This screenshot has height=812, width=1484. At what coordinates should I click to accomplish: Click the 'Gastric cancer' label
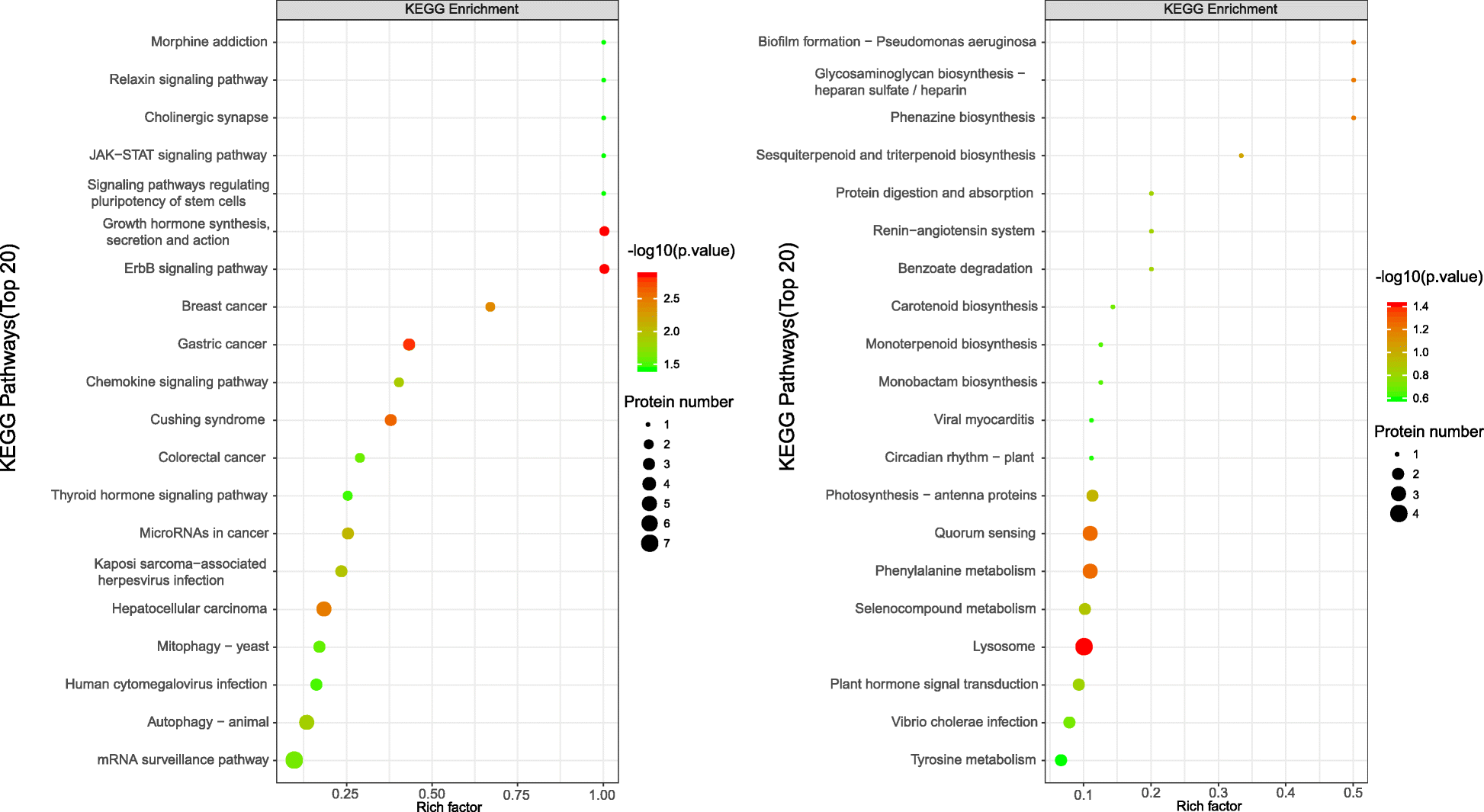point(222,344)
